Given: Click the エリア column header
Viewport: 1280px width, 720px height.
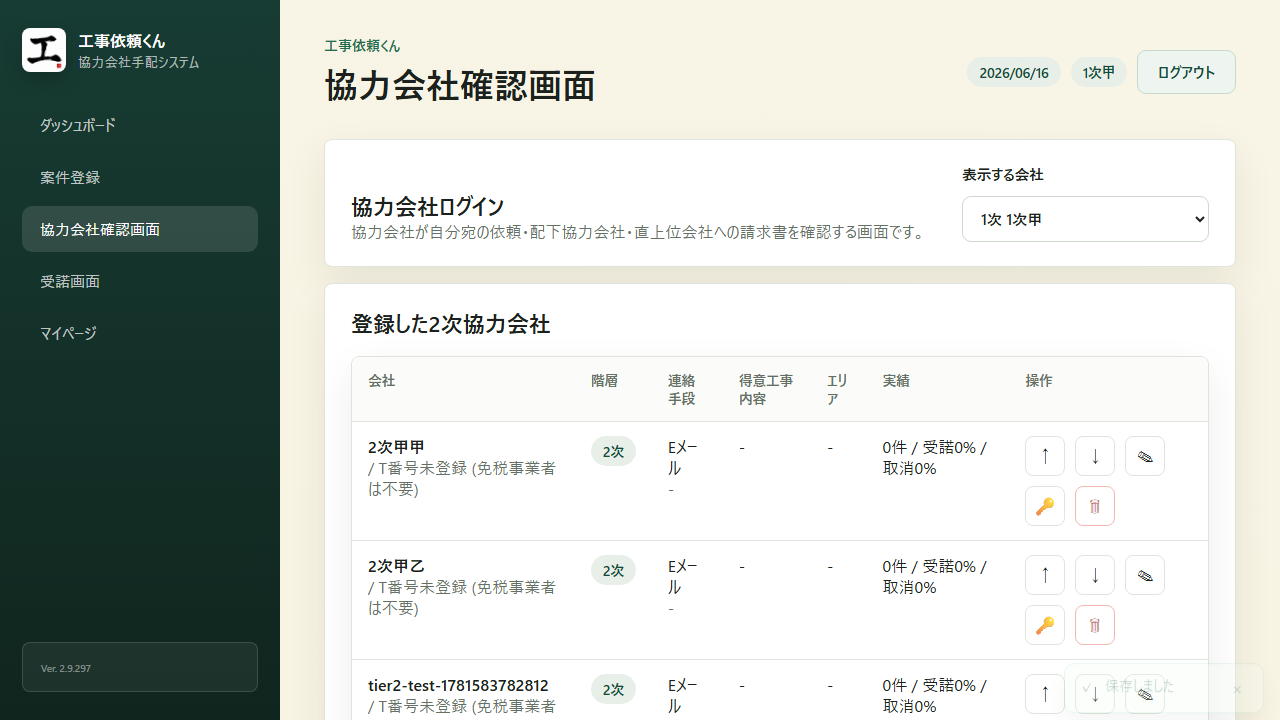Looking at the screenshot, I should (x=837, y=389).
